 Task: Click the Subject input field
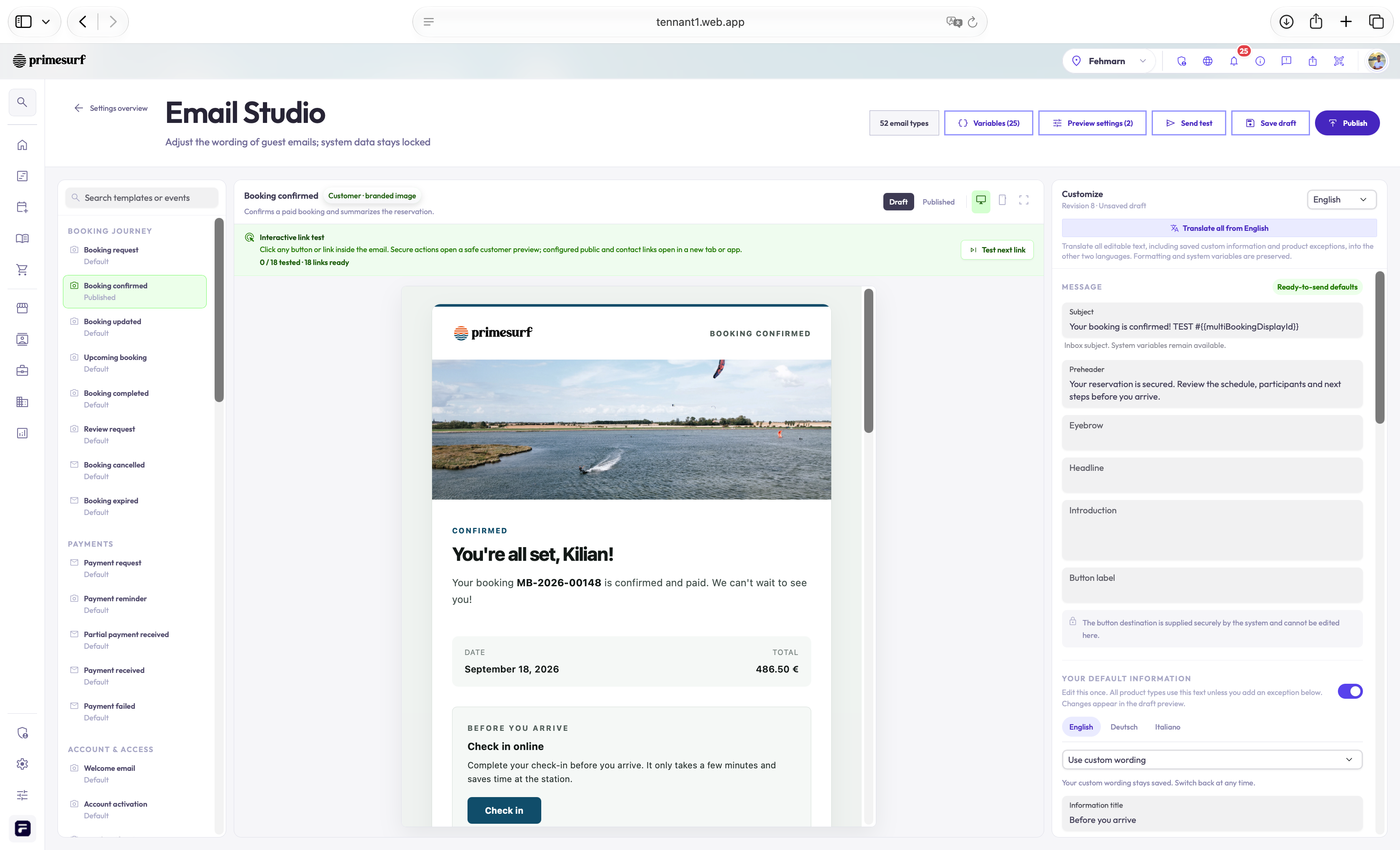pyautogui.click(x=1212, y=320)
